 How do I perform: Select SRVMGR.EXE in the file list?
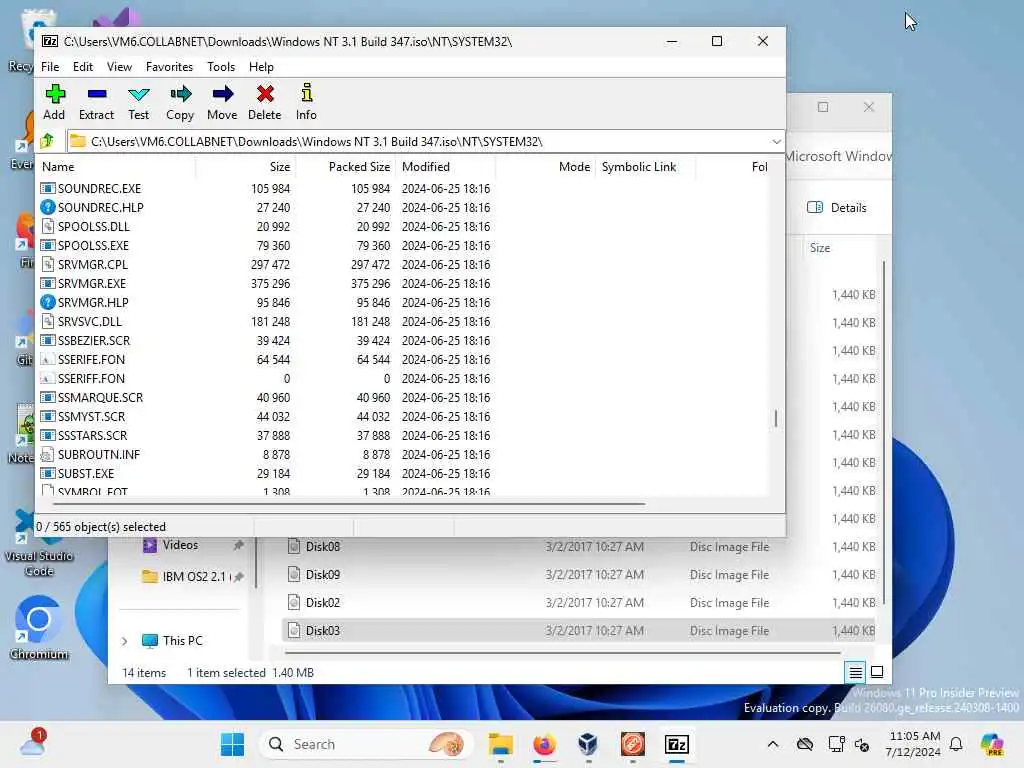pyautogui.click(x=91, y=283)
